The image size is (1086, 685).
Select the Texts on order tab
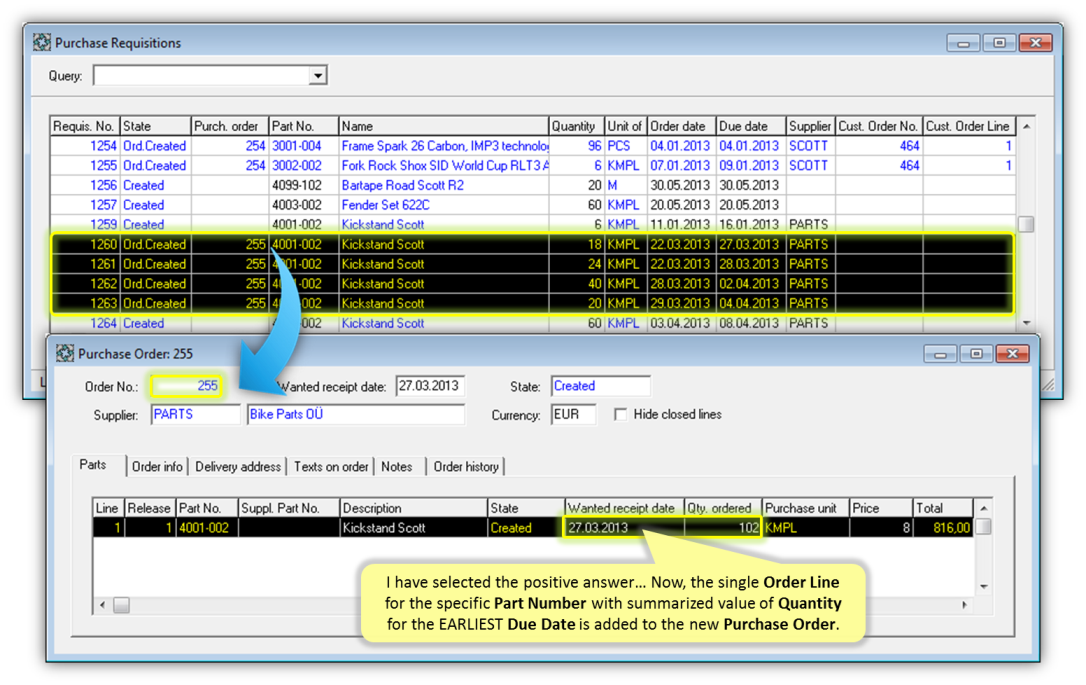tap(331, 467)
